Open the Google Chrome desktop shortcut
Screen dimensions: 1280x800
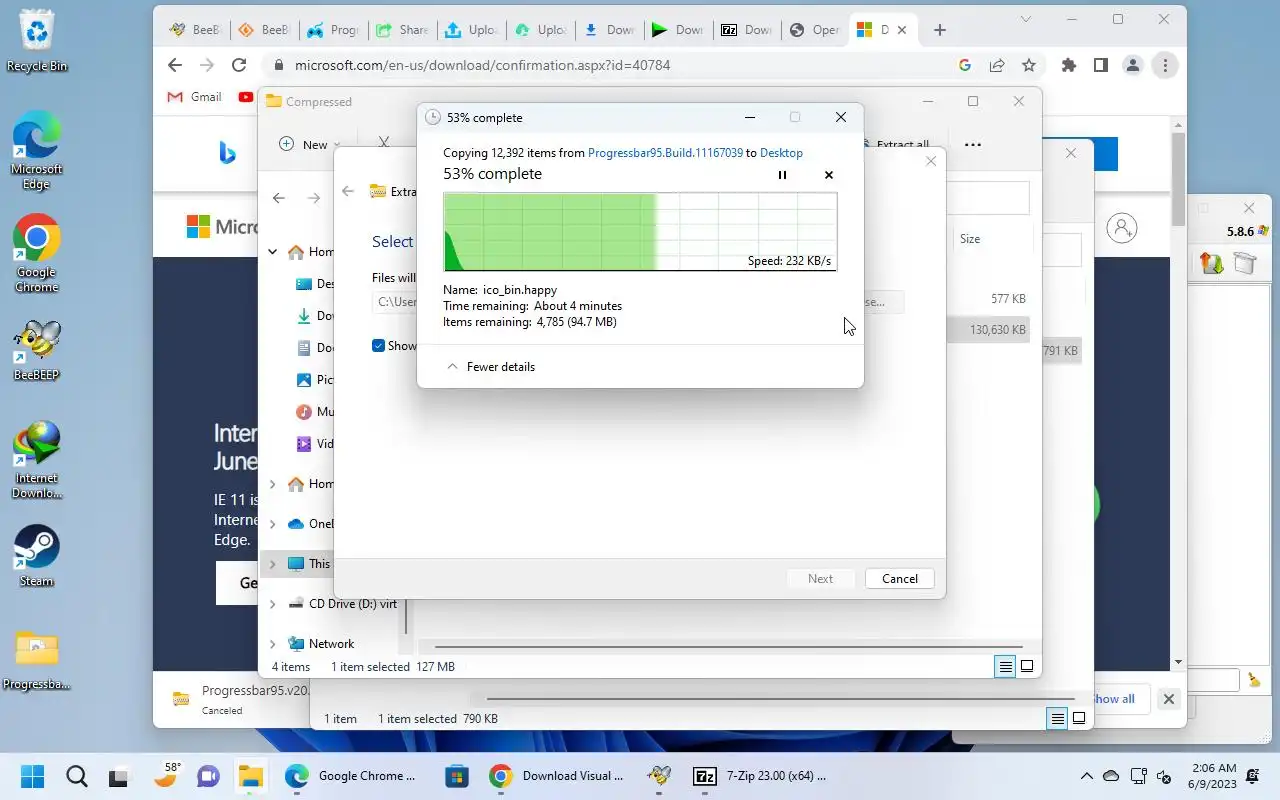pos(37,254)
